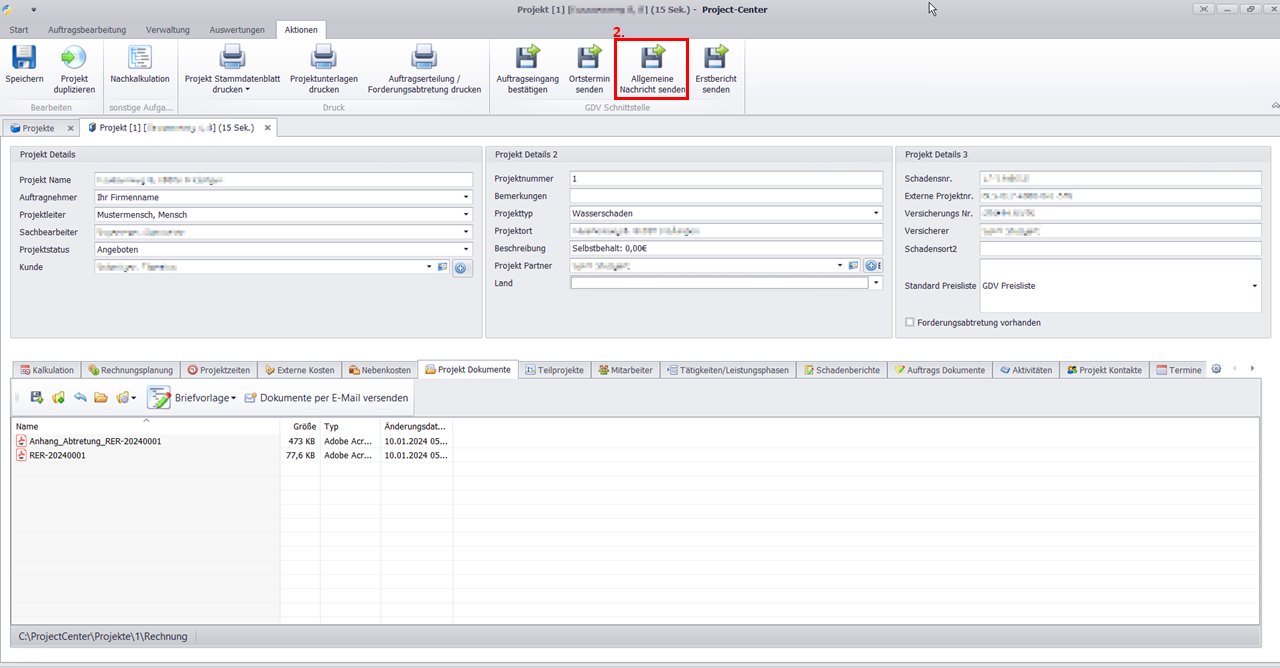
Task: Open the Nachkalkulation tool
Action: coord(140,58)
